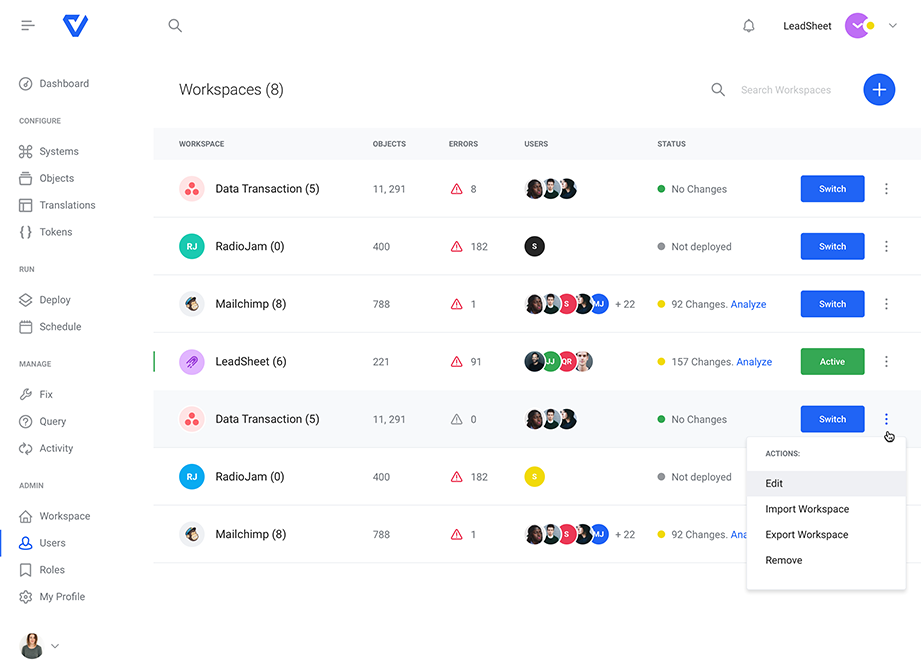Open the LeadSheet row three-dot menu
Viewport: 921px width, 666px height.
pyautogui.click(x=886, y=362)
